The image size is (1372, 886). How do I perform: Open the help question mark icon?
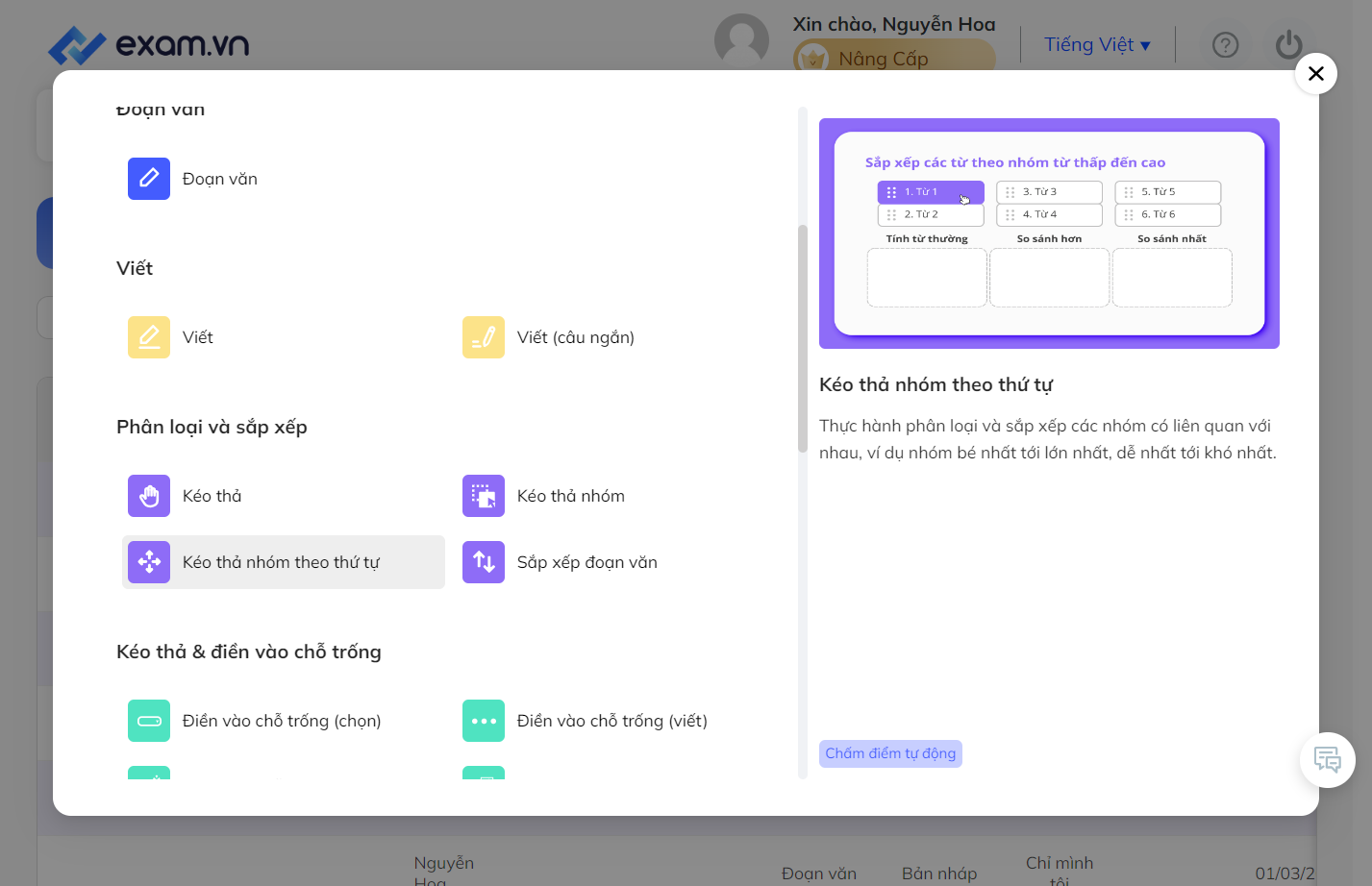tap(1226, 45)
